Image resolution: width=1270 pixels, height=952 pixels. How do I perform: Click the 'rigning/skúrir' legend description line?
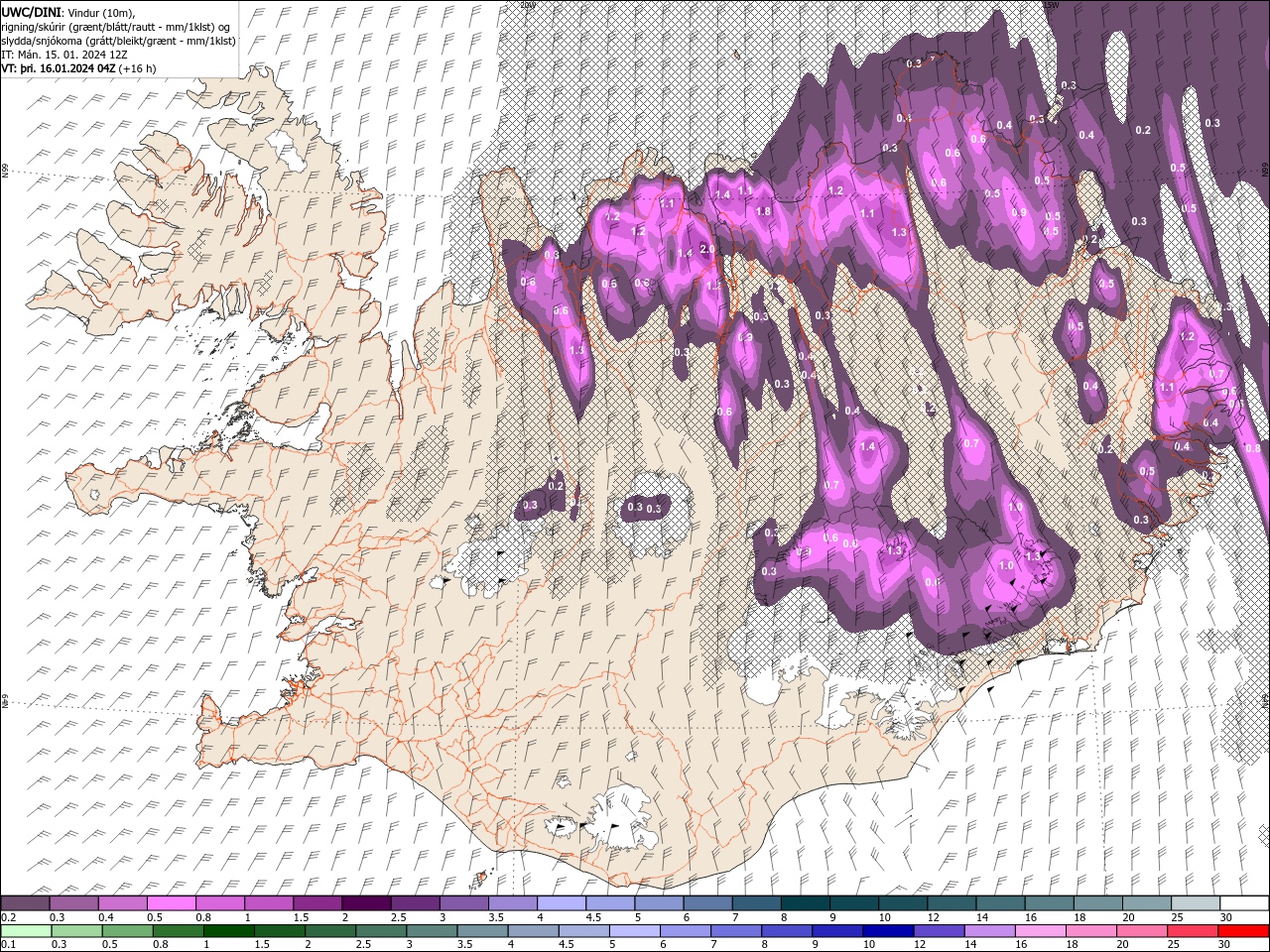click(x=116, y=27)
